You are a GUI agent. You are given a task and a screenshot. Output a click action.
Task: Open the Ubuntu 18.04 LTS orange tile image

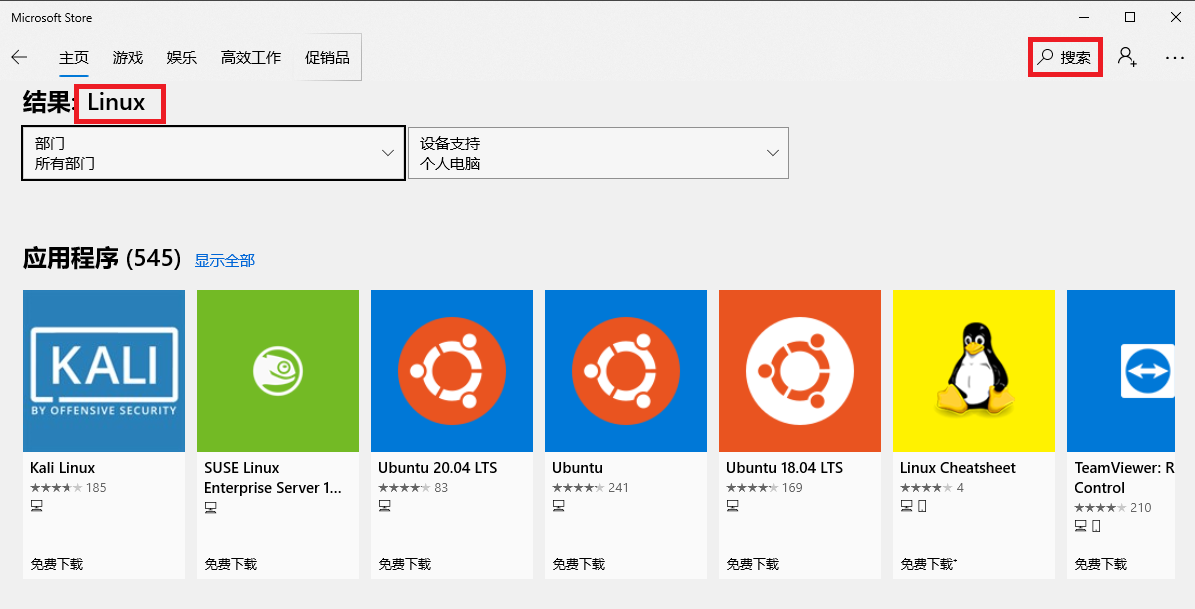(799, 370)
